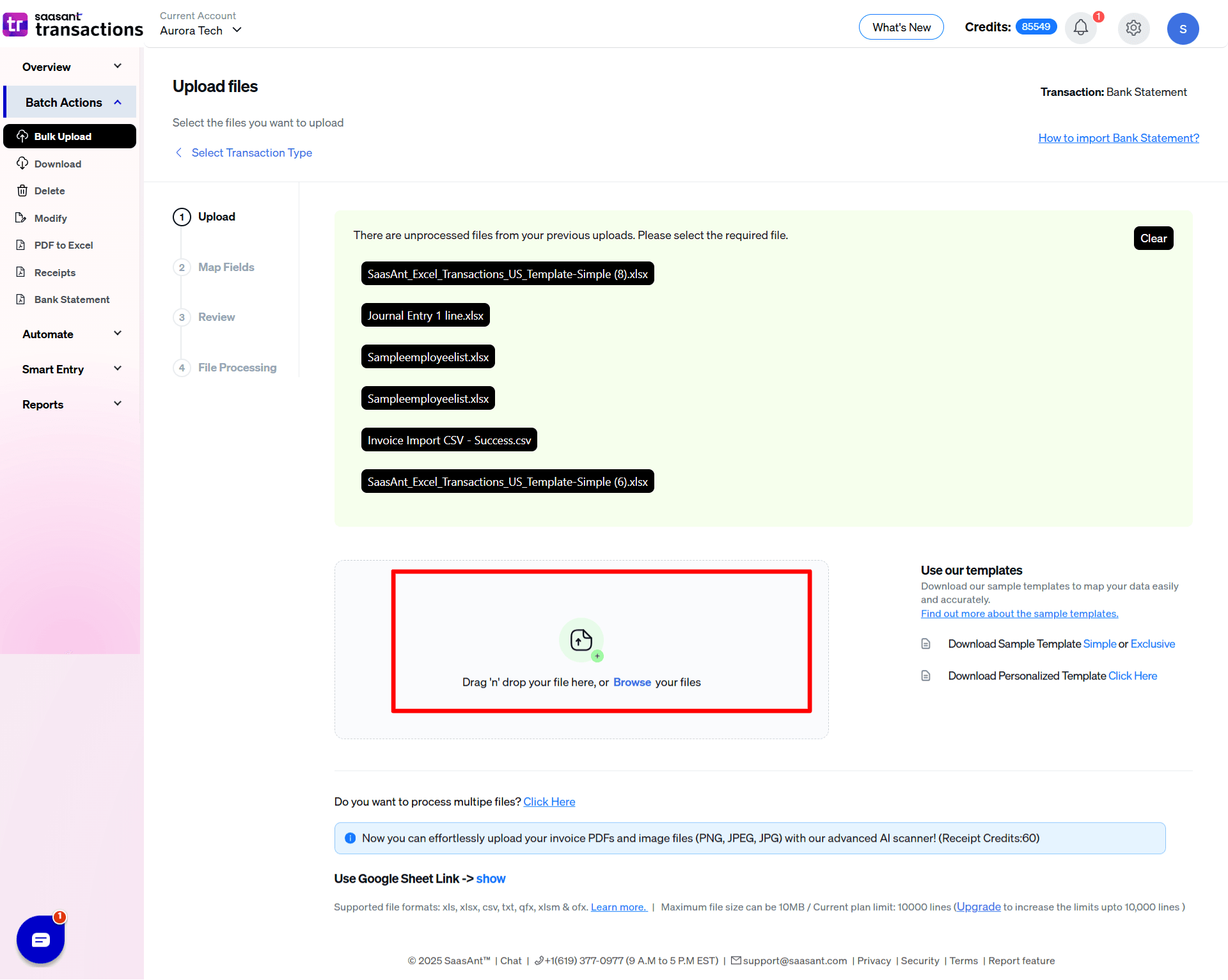Click Browse to choose files

click(632, 682)
